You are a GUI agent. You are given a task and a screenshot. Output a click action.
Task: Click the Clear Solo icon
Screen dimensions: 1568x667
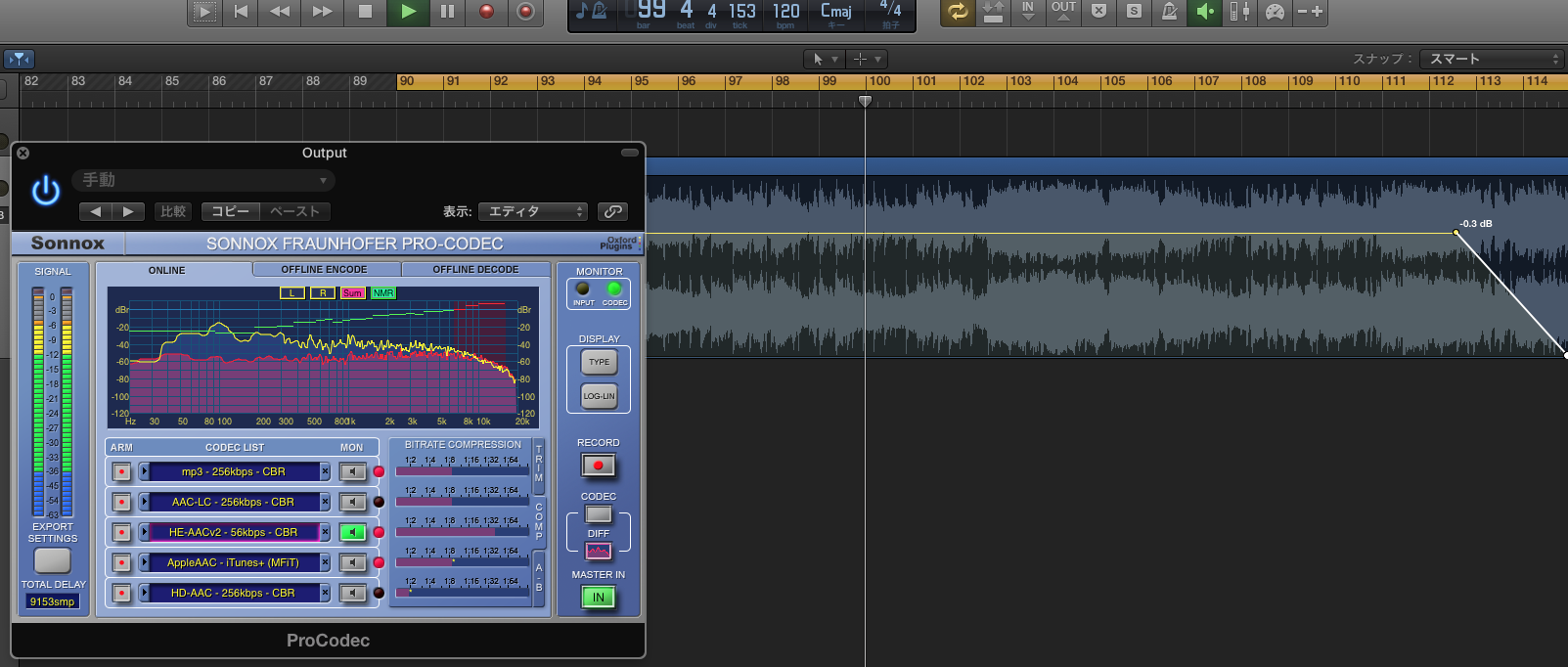(x=1098, y=12)
